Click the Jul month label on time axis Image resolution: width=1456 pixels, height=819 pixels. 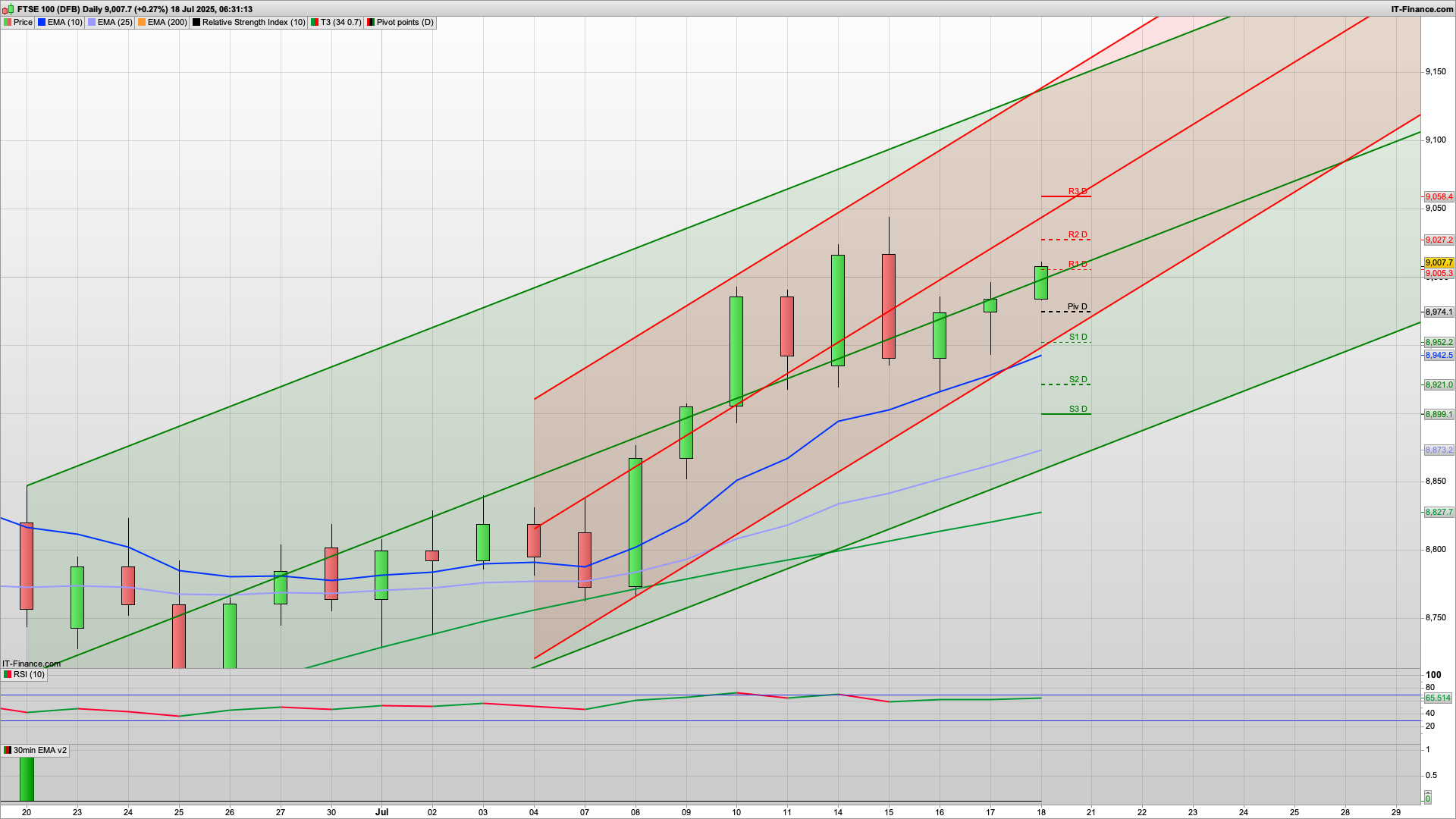[381, 811]
